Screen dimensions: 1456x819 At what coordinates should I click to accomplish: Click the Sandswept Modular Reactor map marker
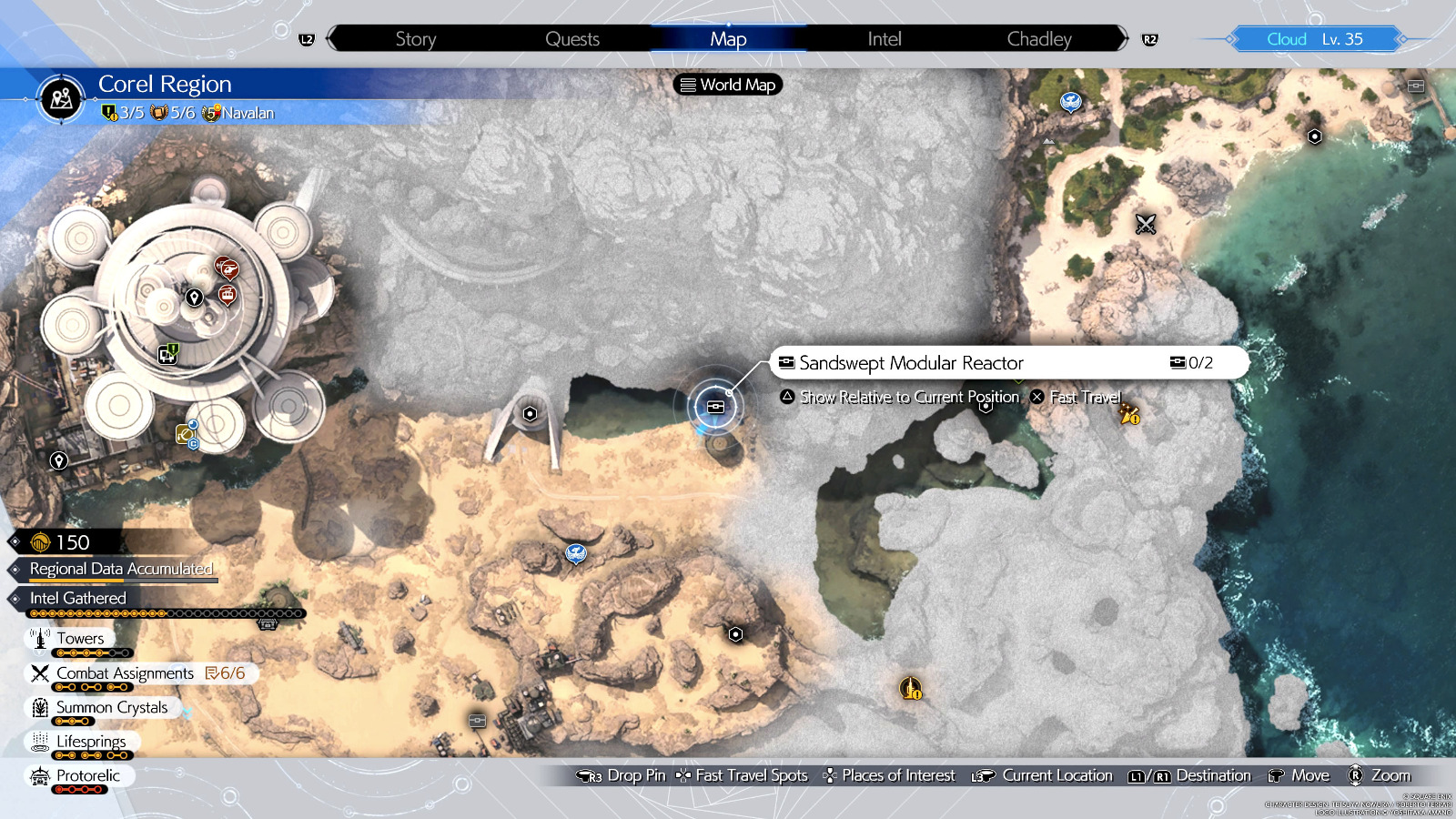tap(715, 406)
